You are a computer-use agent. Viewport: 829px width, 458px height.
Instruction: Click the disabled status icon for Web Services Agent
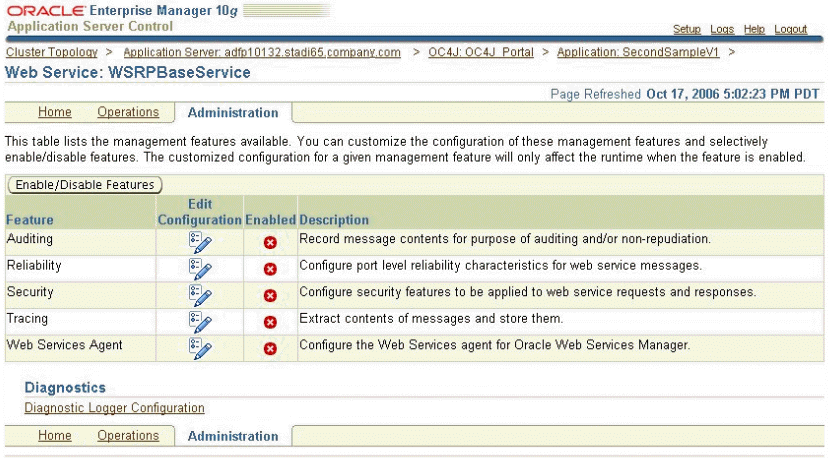[270, 349]
